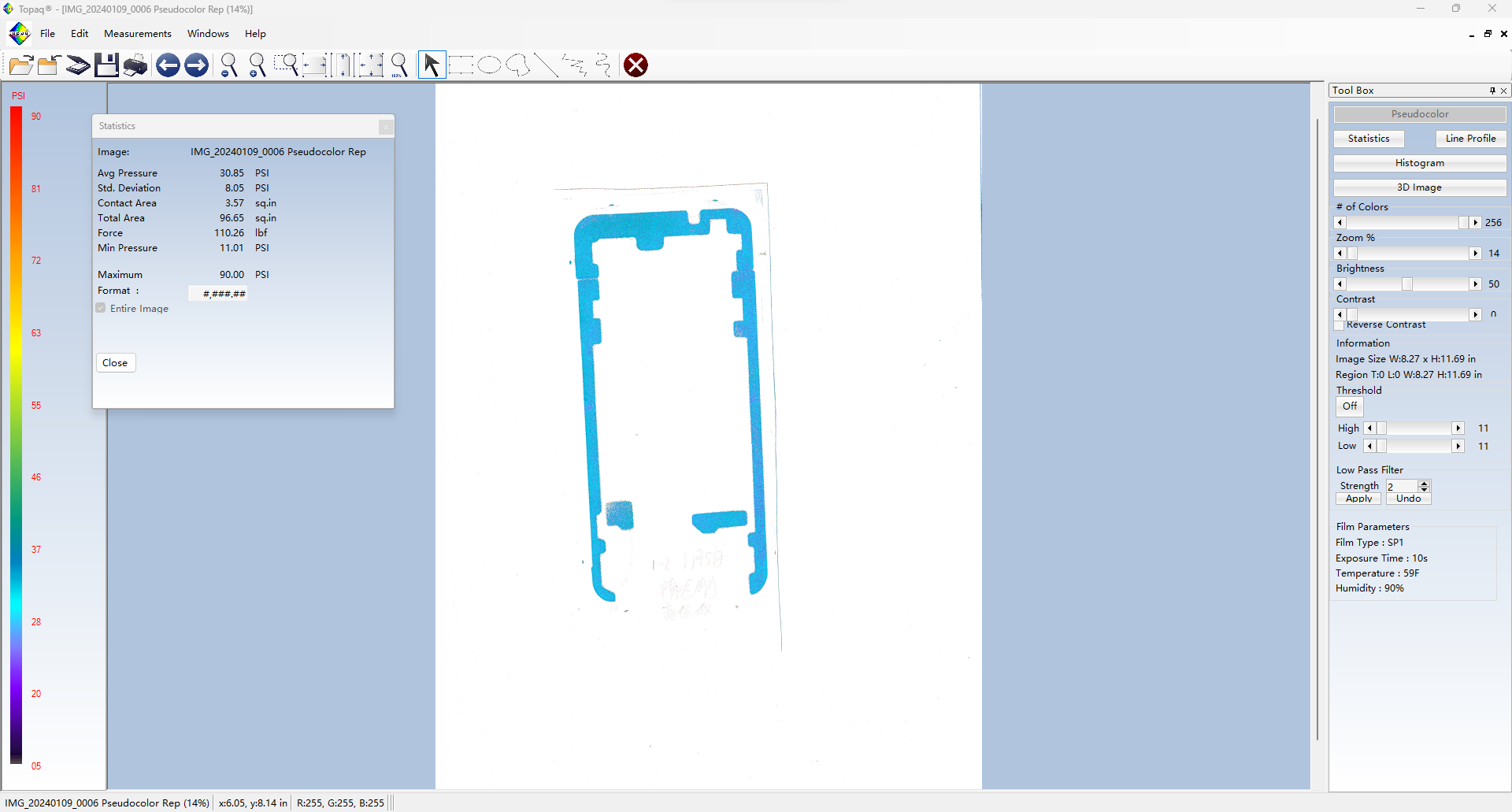The width and height of the screenshot is (1512, 812).
Task: Increase Low Pass Filter strength stepper
Action: pyautogui.click(x=1424, y=483)
